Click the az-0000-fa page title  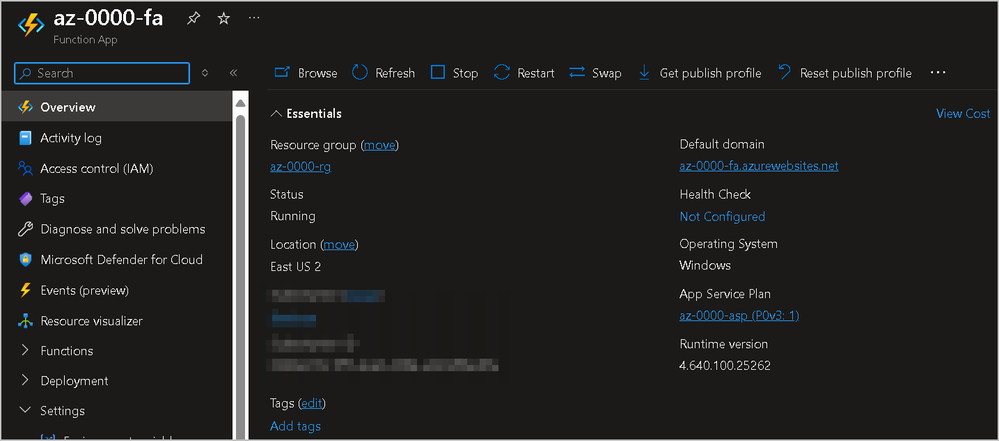(108, 18)
